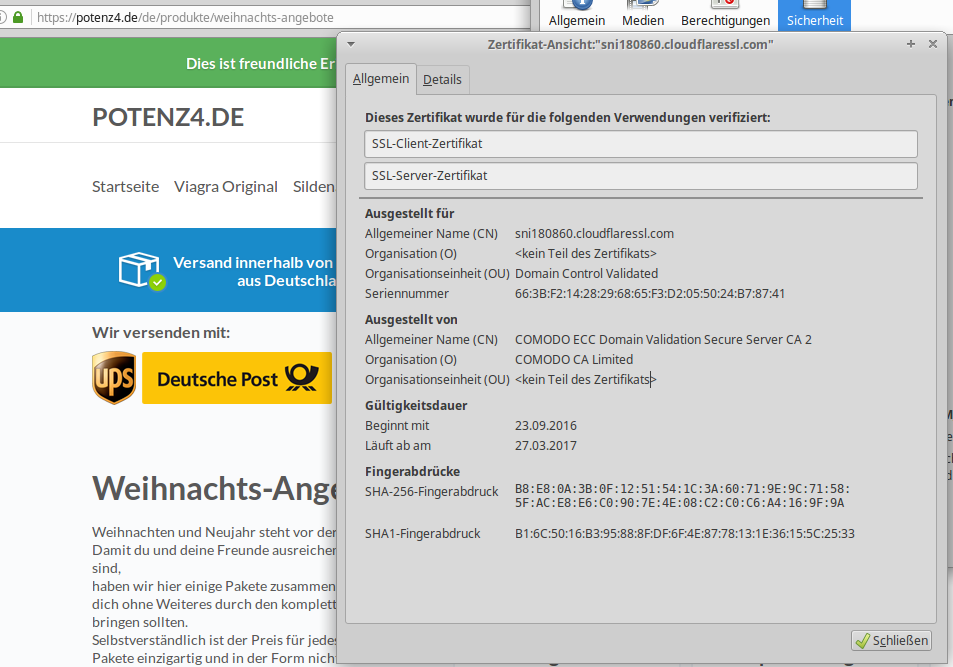This screenshot has width=953, height=667.
Task: Click the 'Seriennummer' label
Action: tap(407, 294)
